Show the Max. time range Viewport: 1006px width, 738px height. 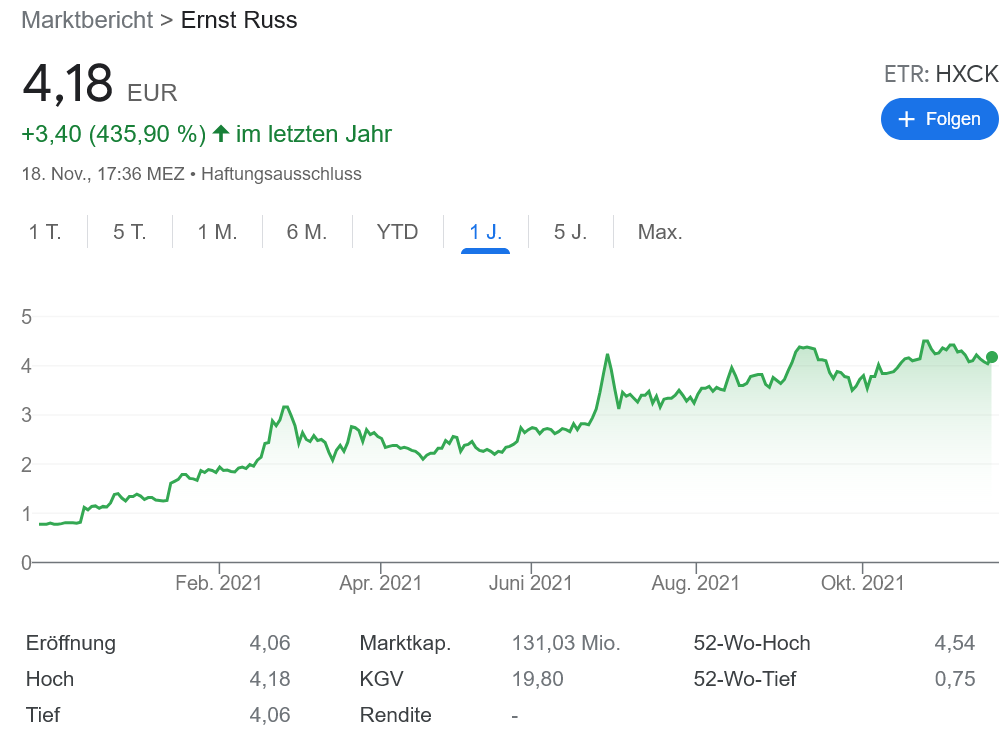coord(660,232)
